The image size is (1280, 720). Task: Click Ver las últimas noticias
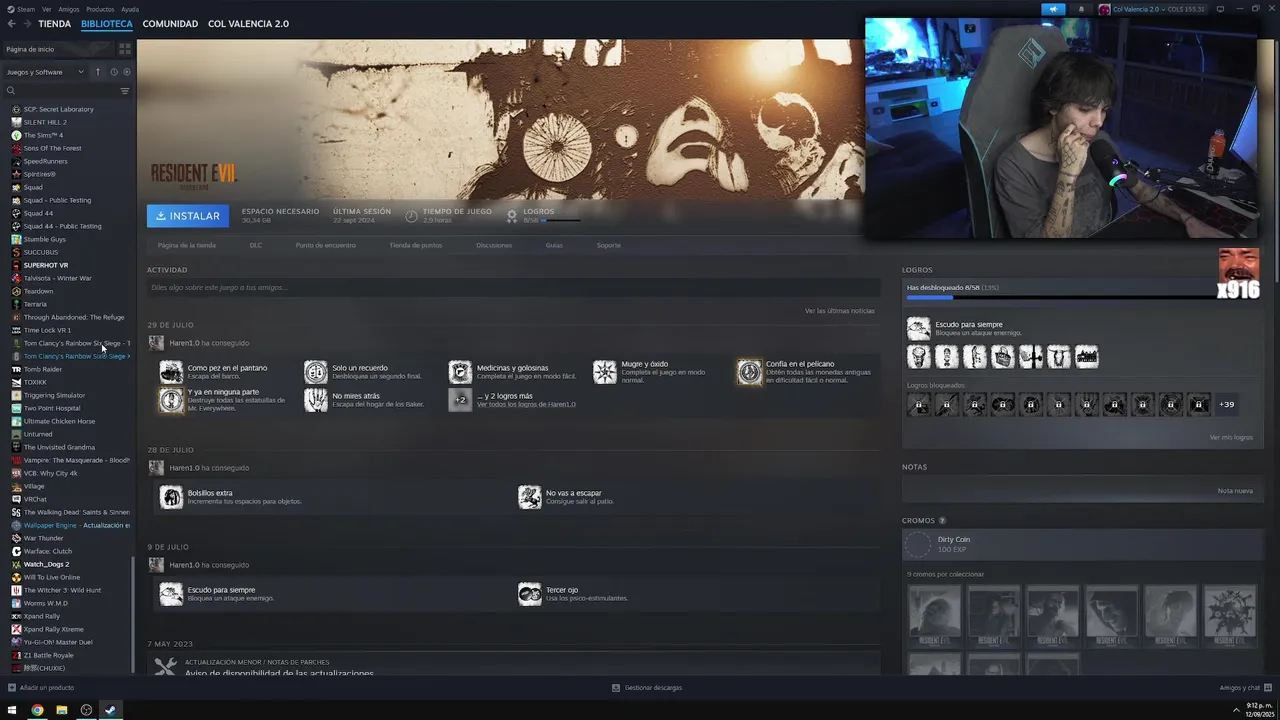840,311
